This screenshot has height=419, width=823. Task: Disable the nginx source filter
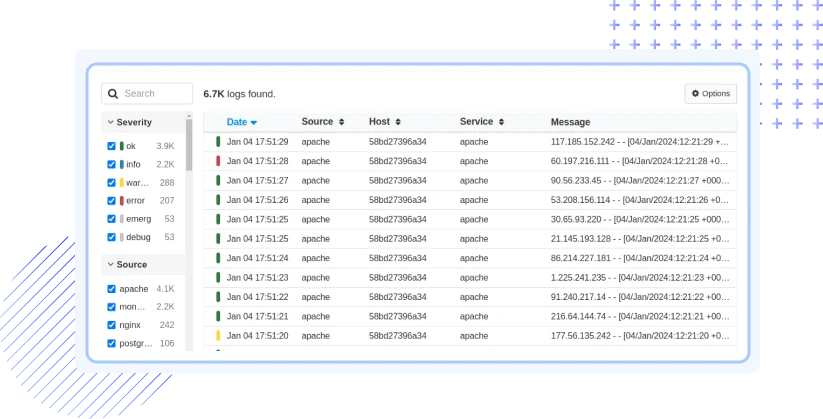(112, 325)
